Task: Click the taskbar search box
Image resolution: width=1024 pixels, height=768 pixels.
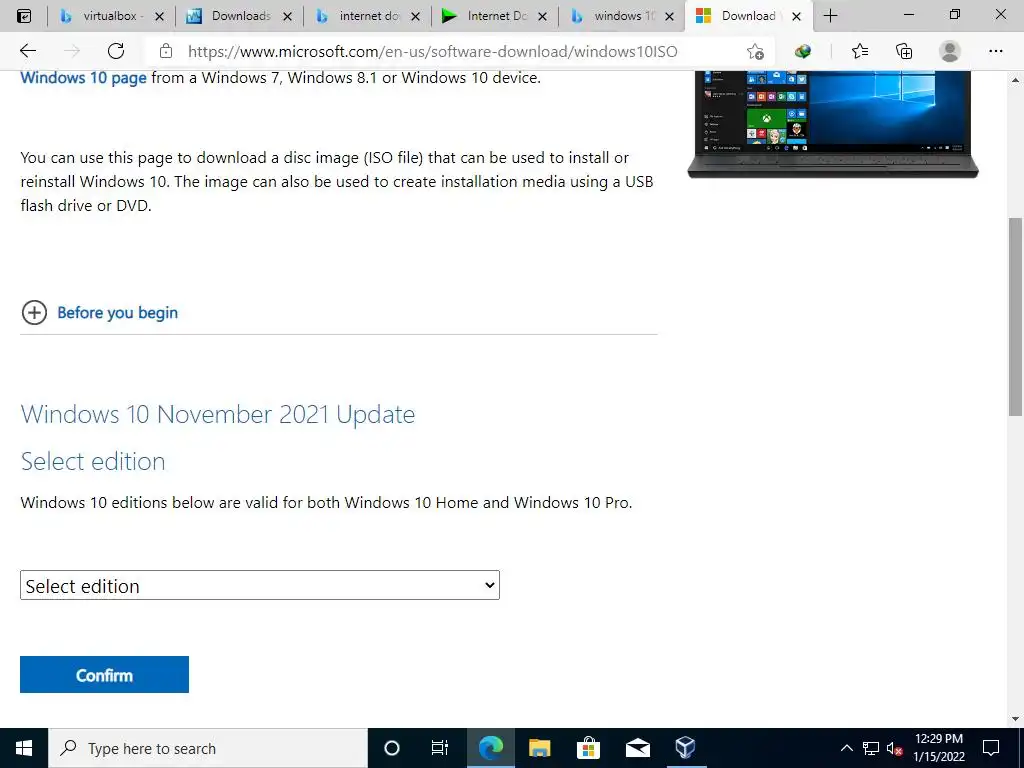Action: point(208,748)
